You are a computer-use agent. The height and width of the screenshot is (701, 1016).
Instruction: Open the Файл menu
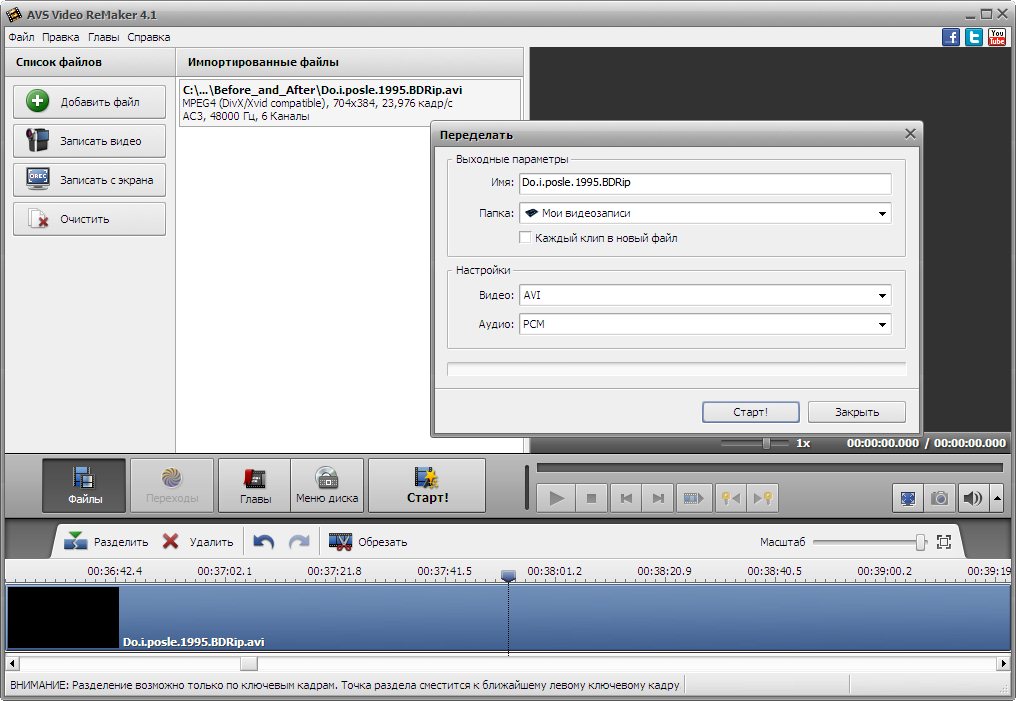pyautogui.click(x=21, y=37)
